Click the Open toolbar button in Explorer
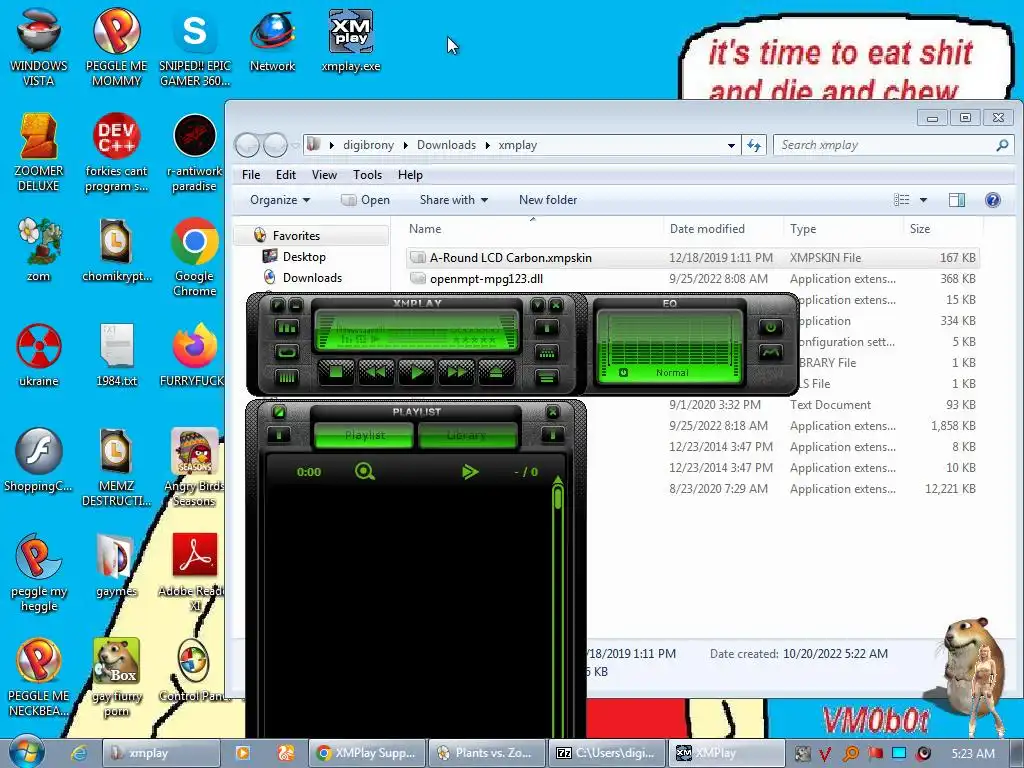This screenshot has width=1024, height=768. pos(366,200)
